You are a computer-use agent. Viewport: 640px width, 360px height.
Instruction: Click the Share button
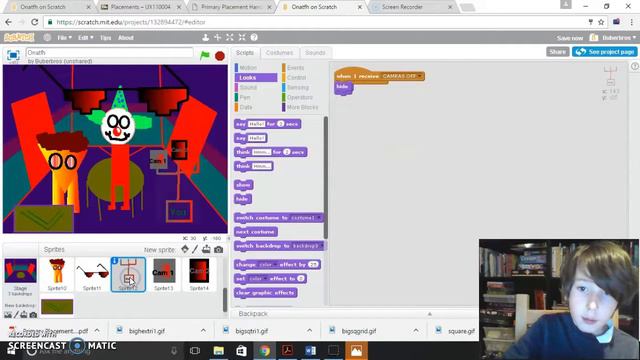coord(557,52)
